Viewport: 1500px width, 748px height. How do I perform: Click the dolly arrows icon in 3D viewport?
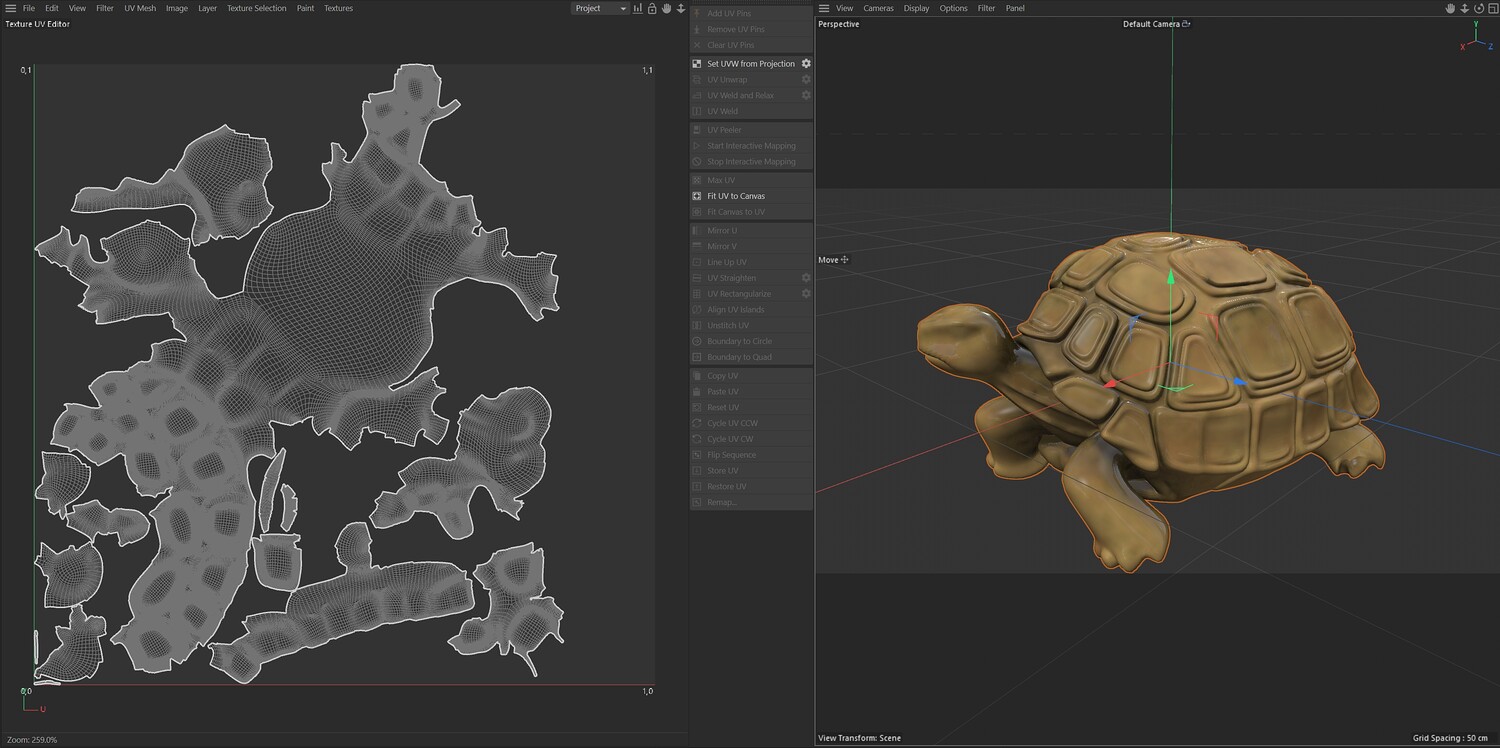tap(1465, 8)
